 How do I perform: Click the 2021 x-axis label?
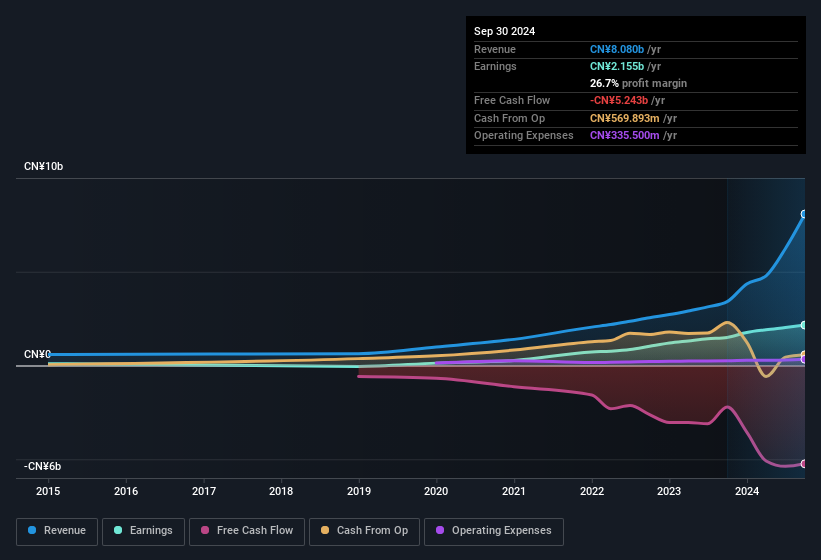514,491
